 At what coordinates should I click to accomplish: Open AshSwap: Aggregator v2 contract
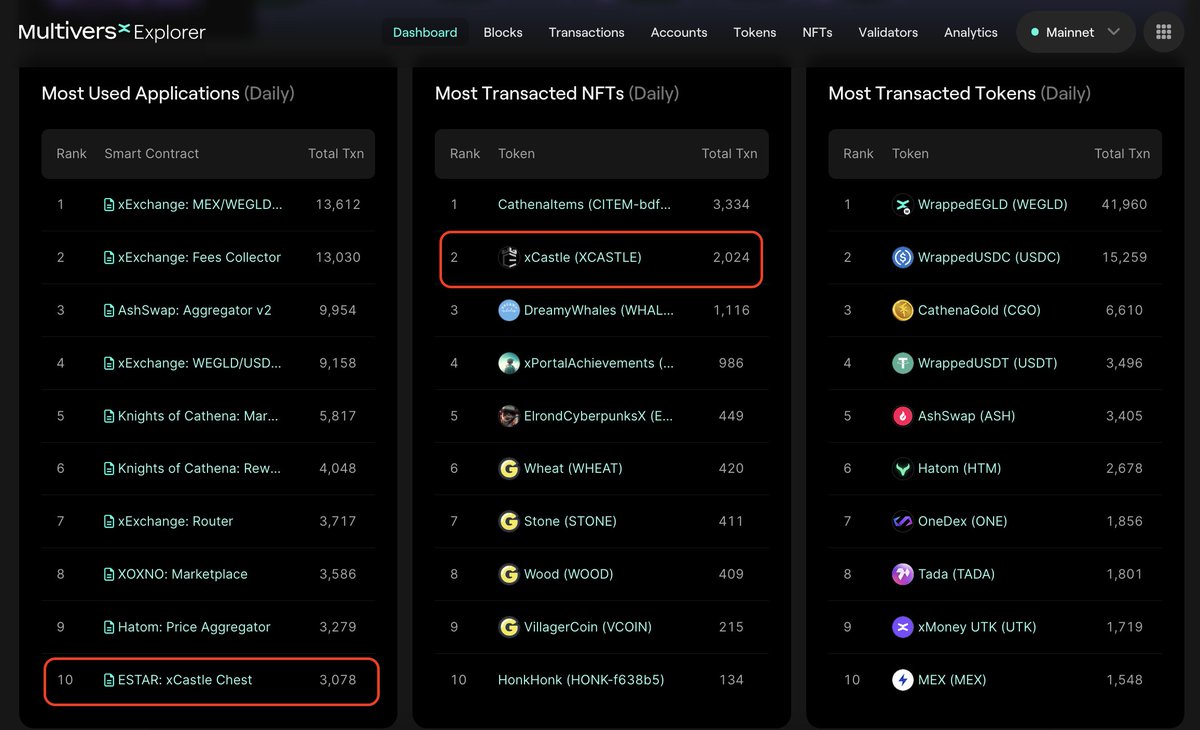[x=195, y=311]
